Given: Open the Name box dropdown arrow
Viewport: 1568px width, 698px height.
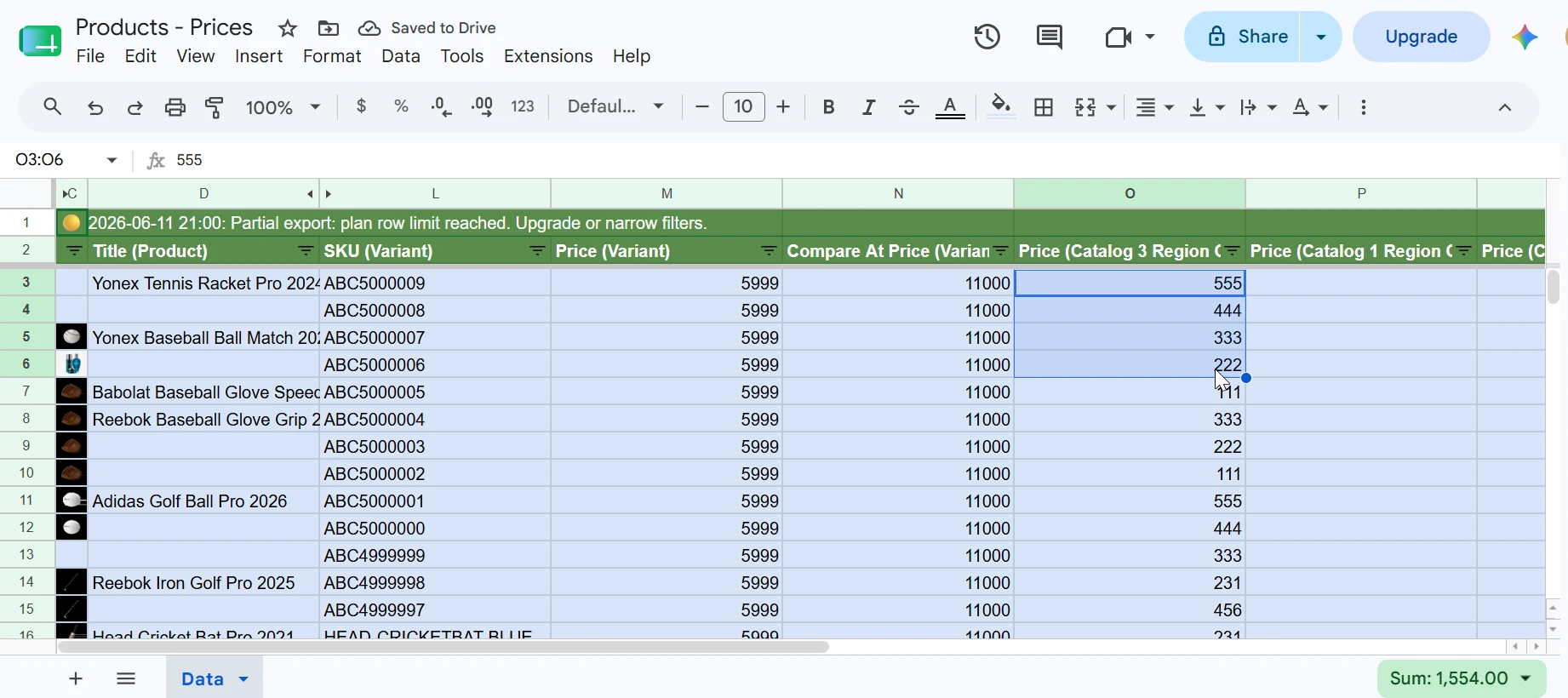Looking at the screenshot, I should 112,160.
